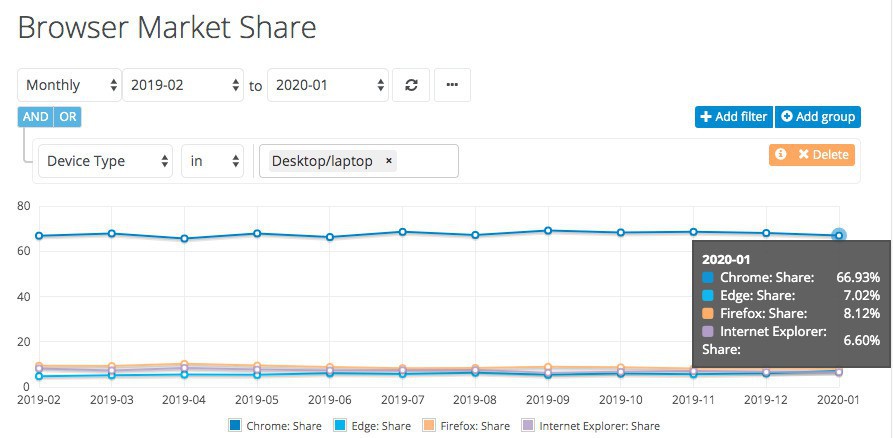This screenshot has width=893, height=438.
Task: Delete the Device Type filter row
Action: pos(823,155)
